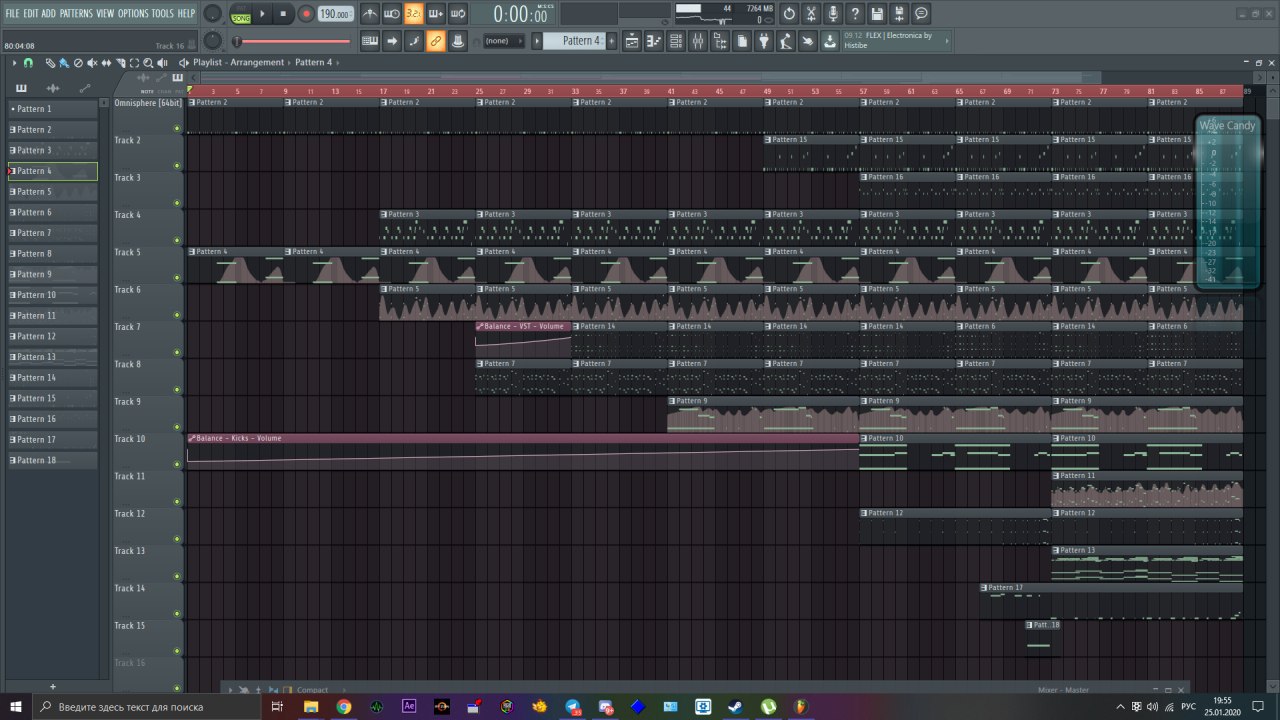The image size is (1280, 720).
Task: Open the Piano roll view icon
Action: point(654,41)
